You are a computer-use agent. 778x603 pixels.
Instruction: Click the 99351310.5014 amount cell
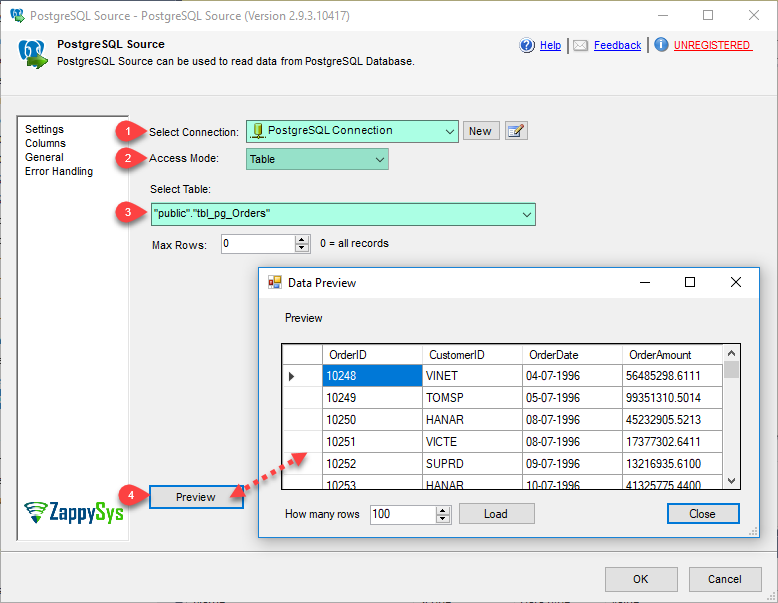click(672, 398)
